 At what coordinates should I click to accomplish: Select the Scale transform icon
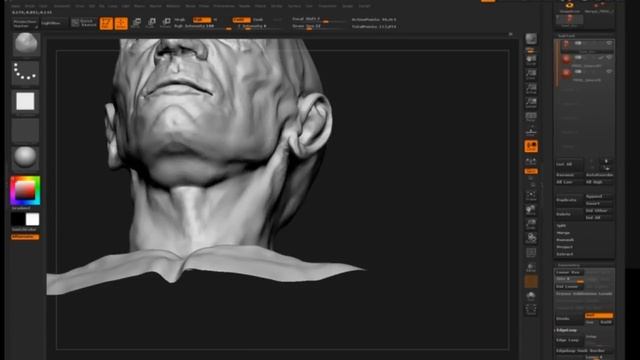(x=151, y=23)
